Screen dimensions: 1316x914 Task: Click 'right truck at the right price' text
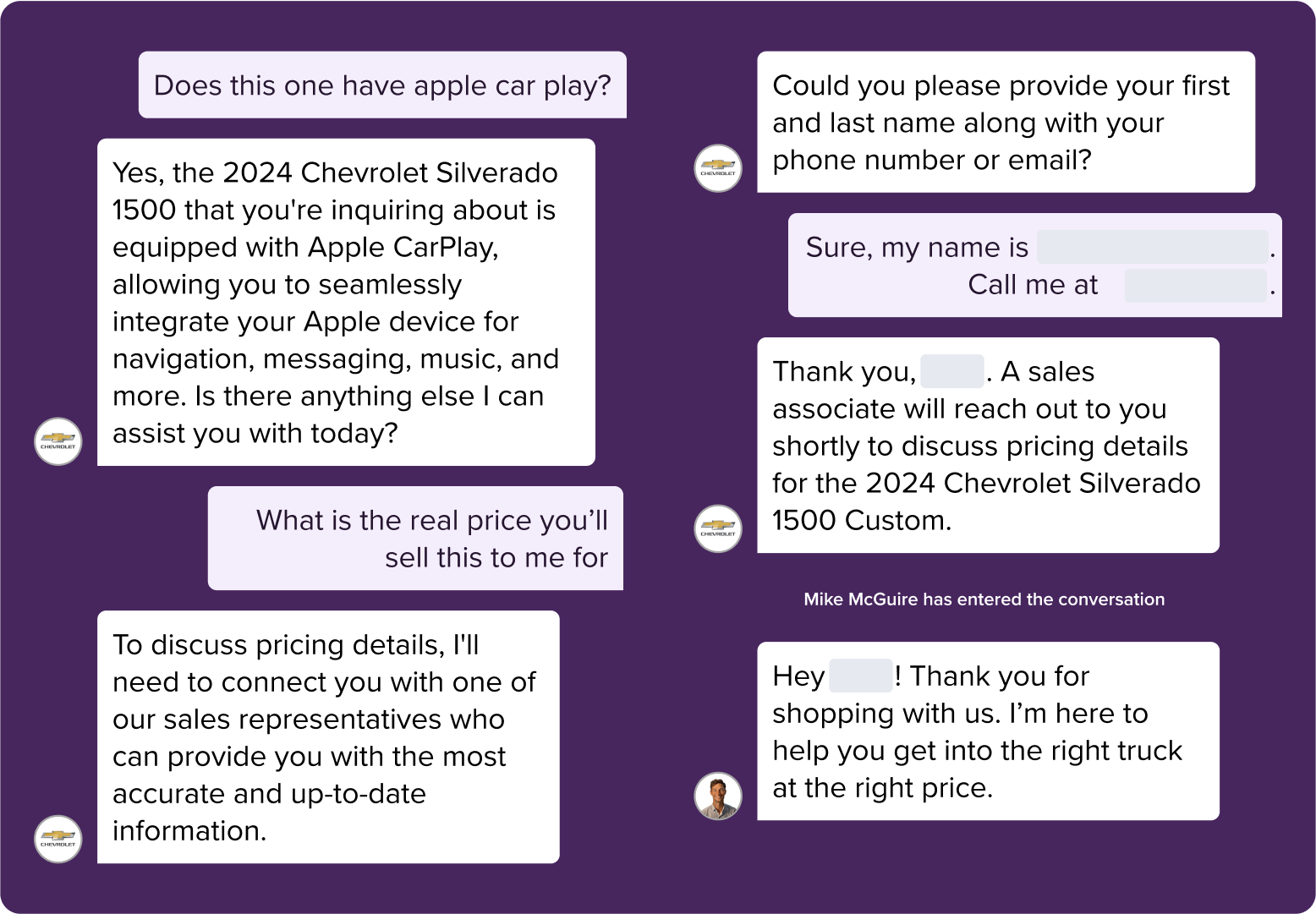point(978,769)
